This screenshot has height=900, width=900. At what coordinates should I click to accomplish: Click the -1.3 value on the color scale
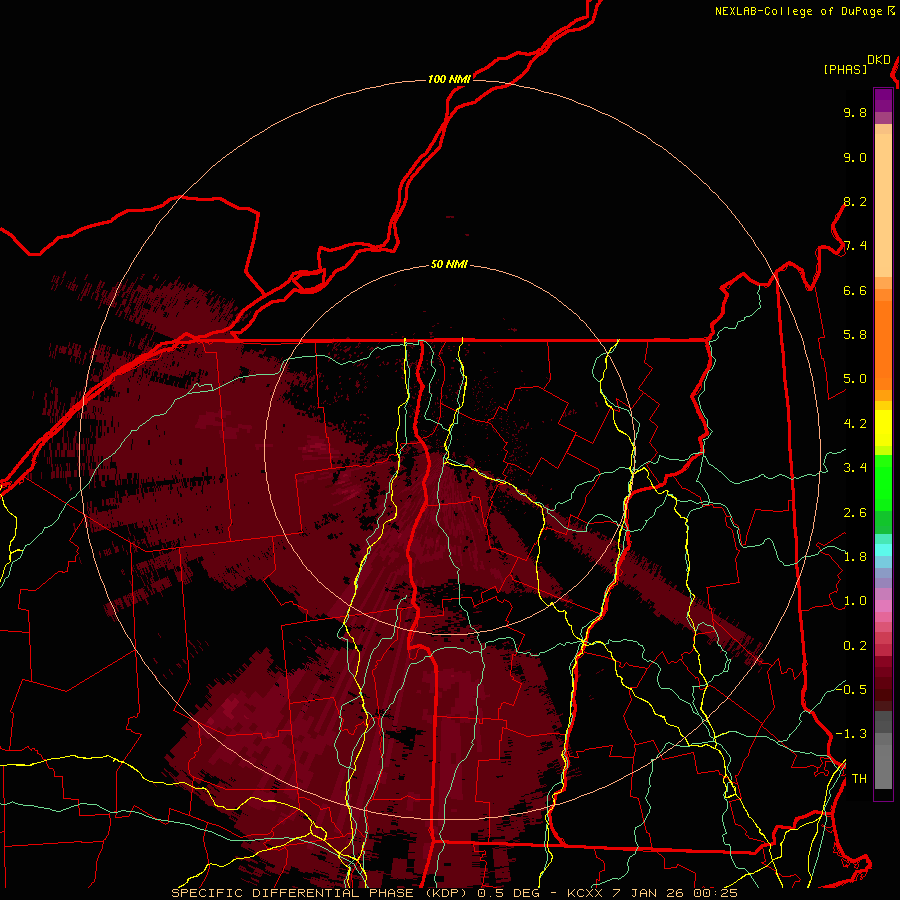tap(851, 734)
